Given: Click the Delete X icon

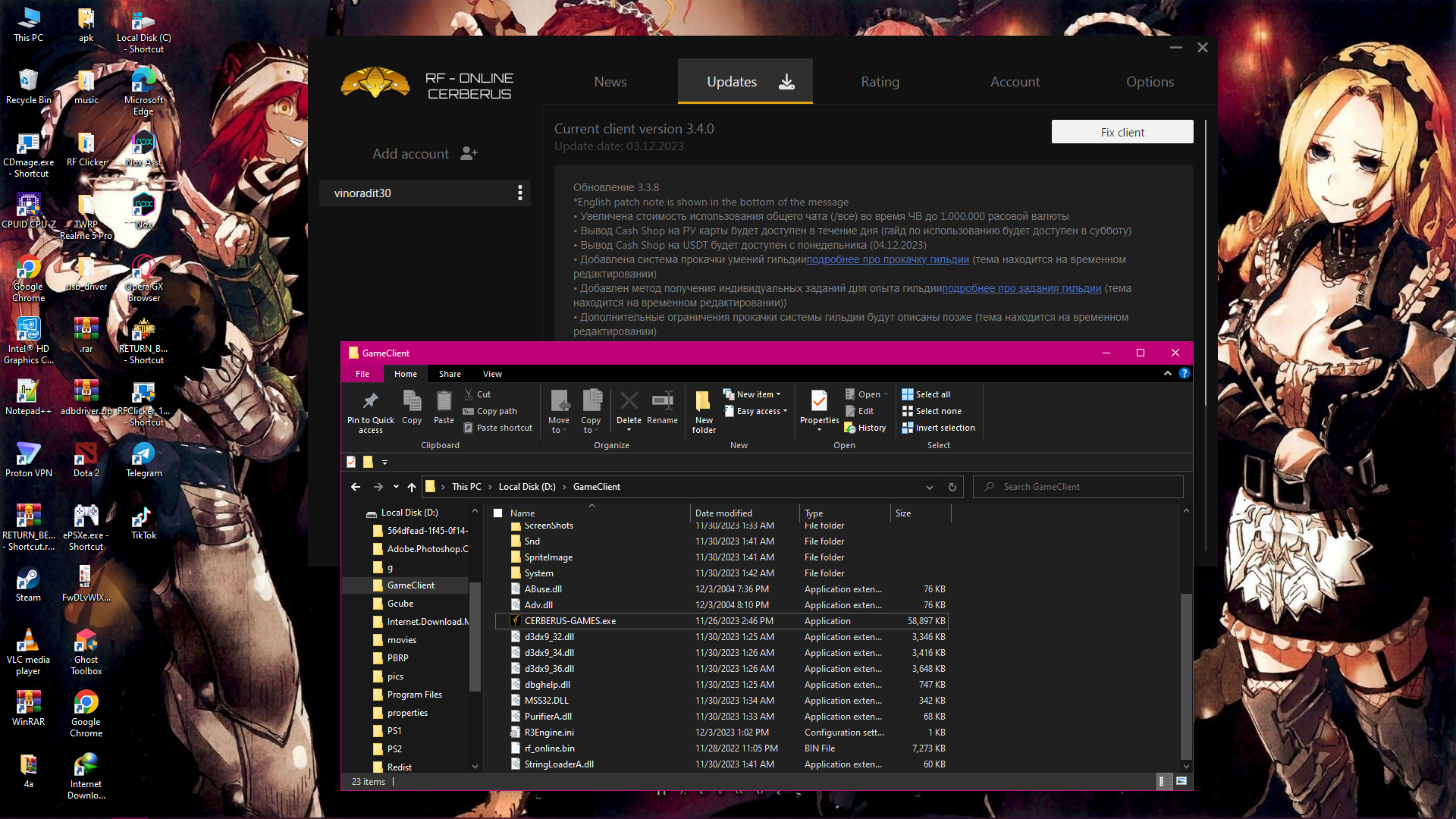Looking at the screenshot, I should (629, 401).
